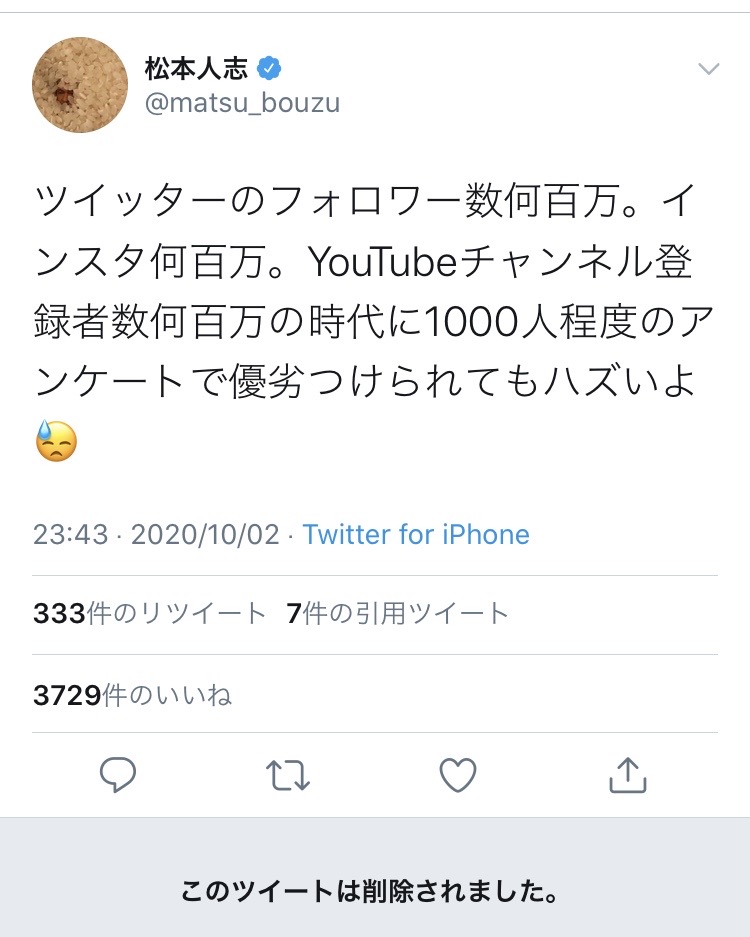Viewport: 750px width, 937px height.
Task: Open the 松本人志 display name
Action: [x=196, y=68]
